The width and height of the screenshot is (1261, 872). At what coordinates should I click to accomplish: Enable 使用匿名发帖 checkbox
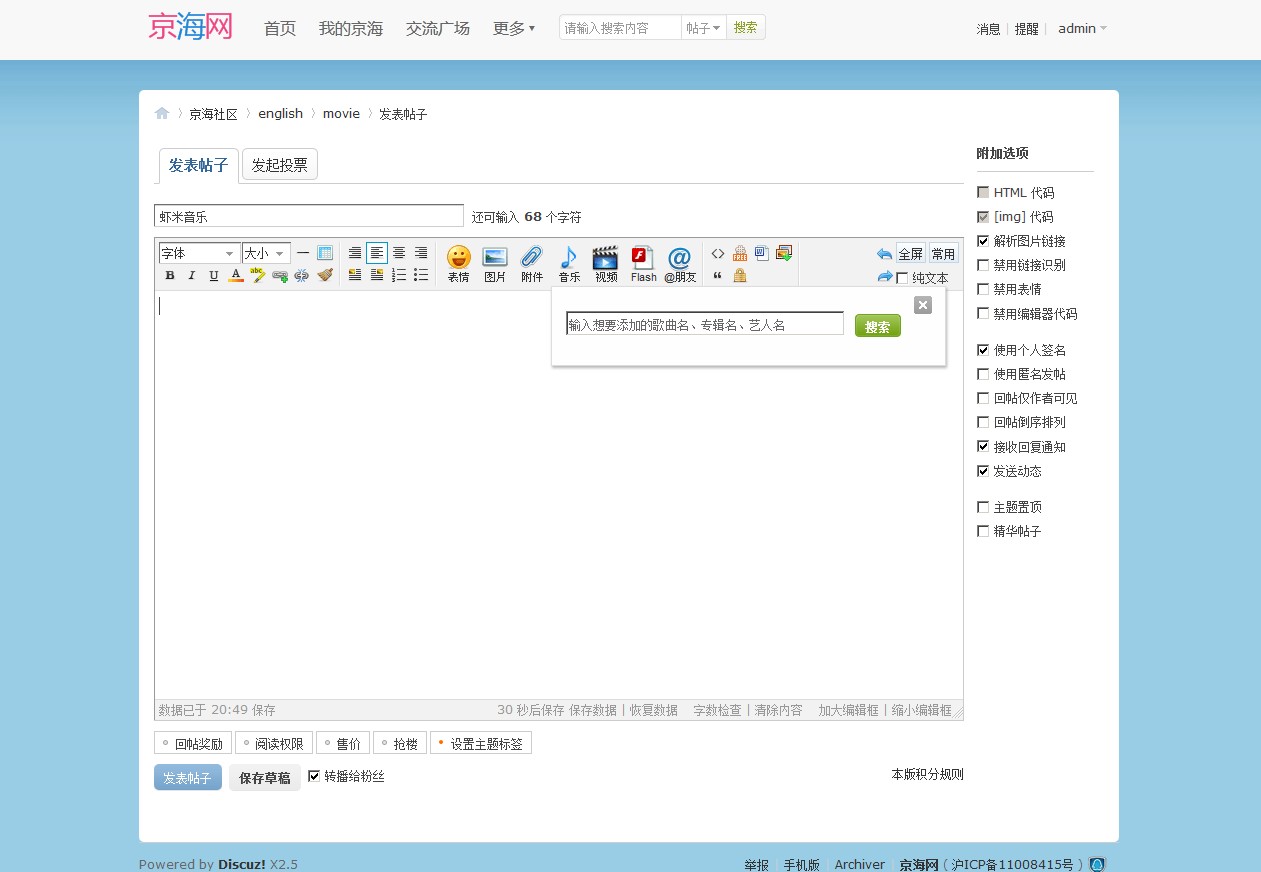pyautogui.click(x=983, y=374)
